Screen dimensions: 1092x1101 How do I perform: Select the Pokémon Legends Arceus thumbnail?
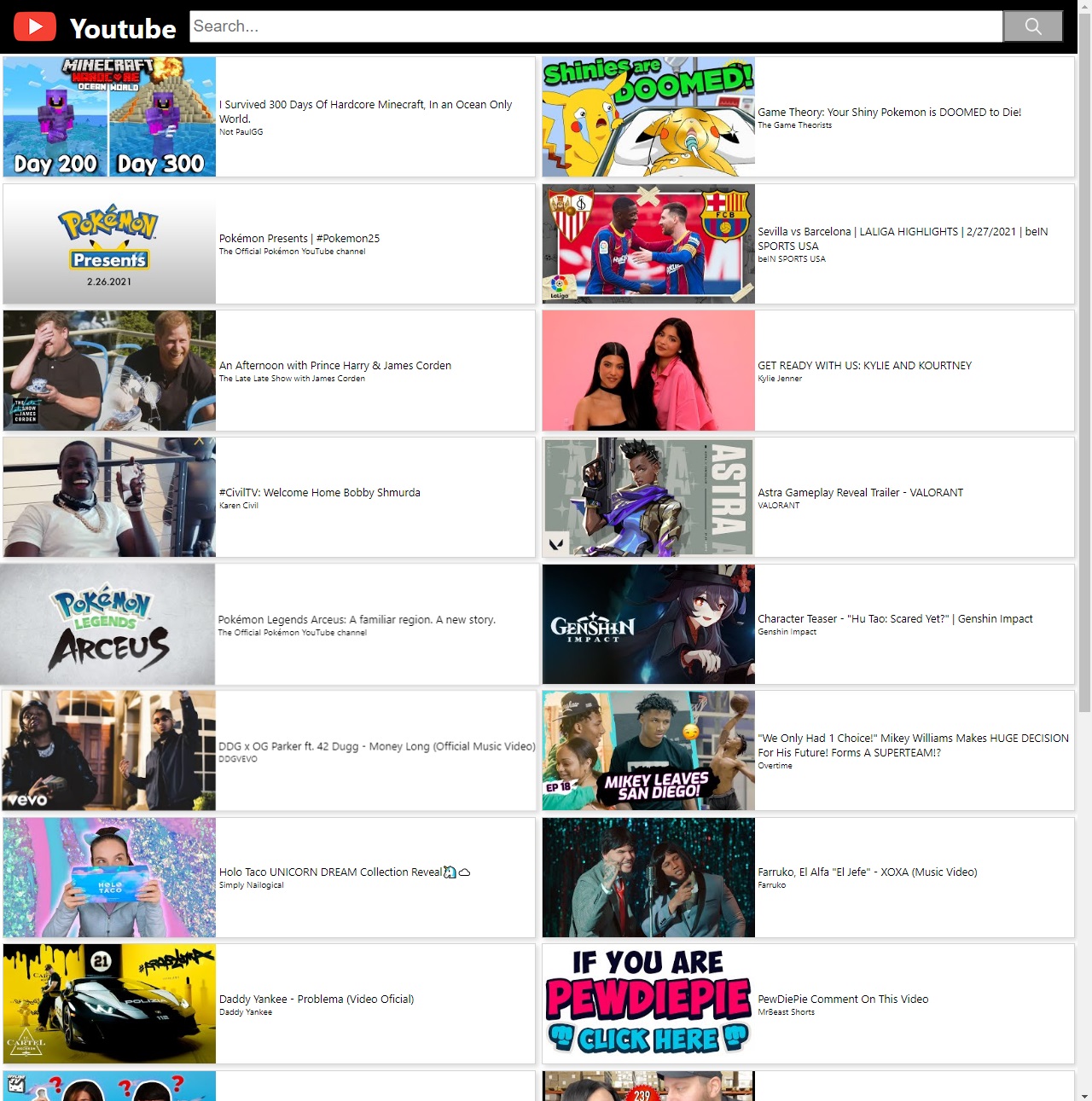click(x=107, y=624)
